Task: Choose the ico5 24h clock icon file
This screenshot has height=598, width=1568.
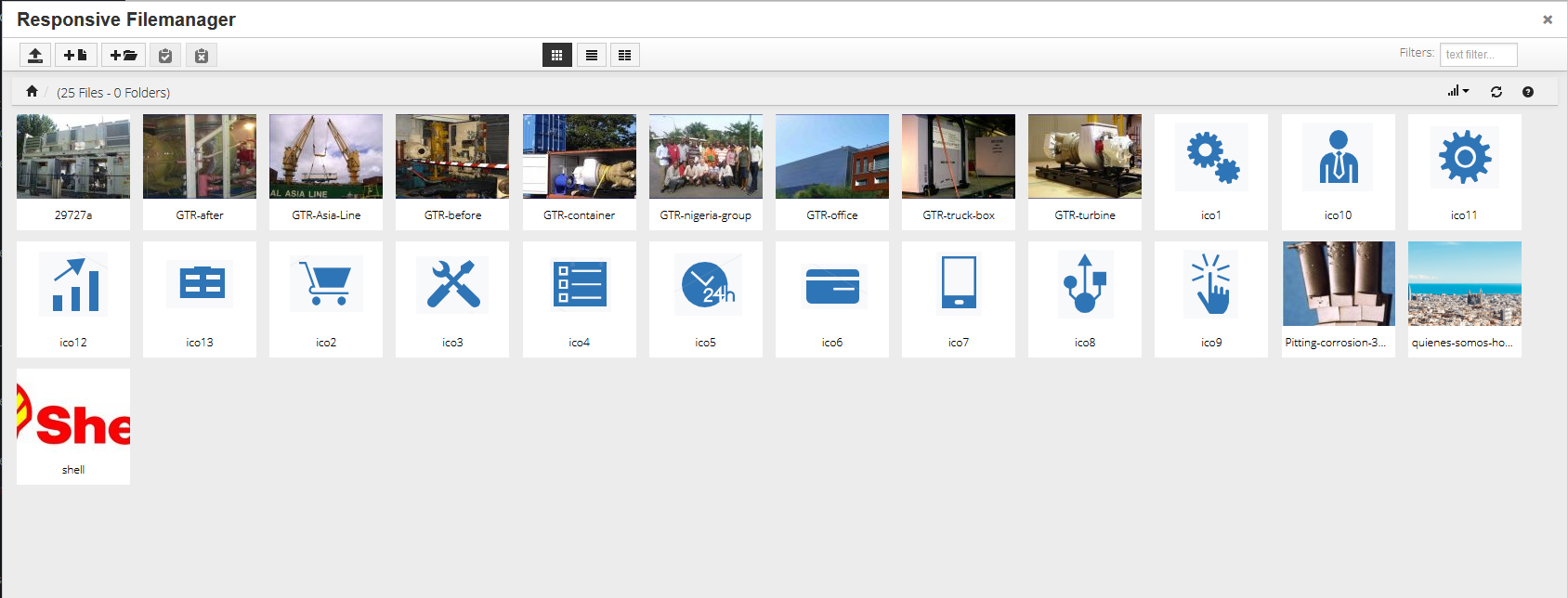Action: coord(706,284)
